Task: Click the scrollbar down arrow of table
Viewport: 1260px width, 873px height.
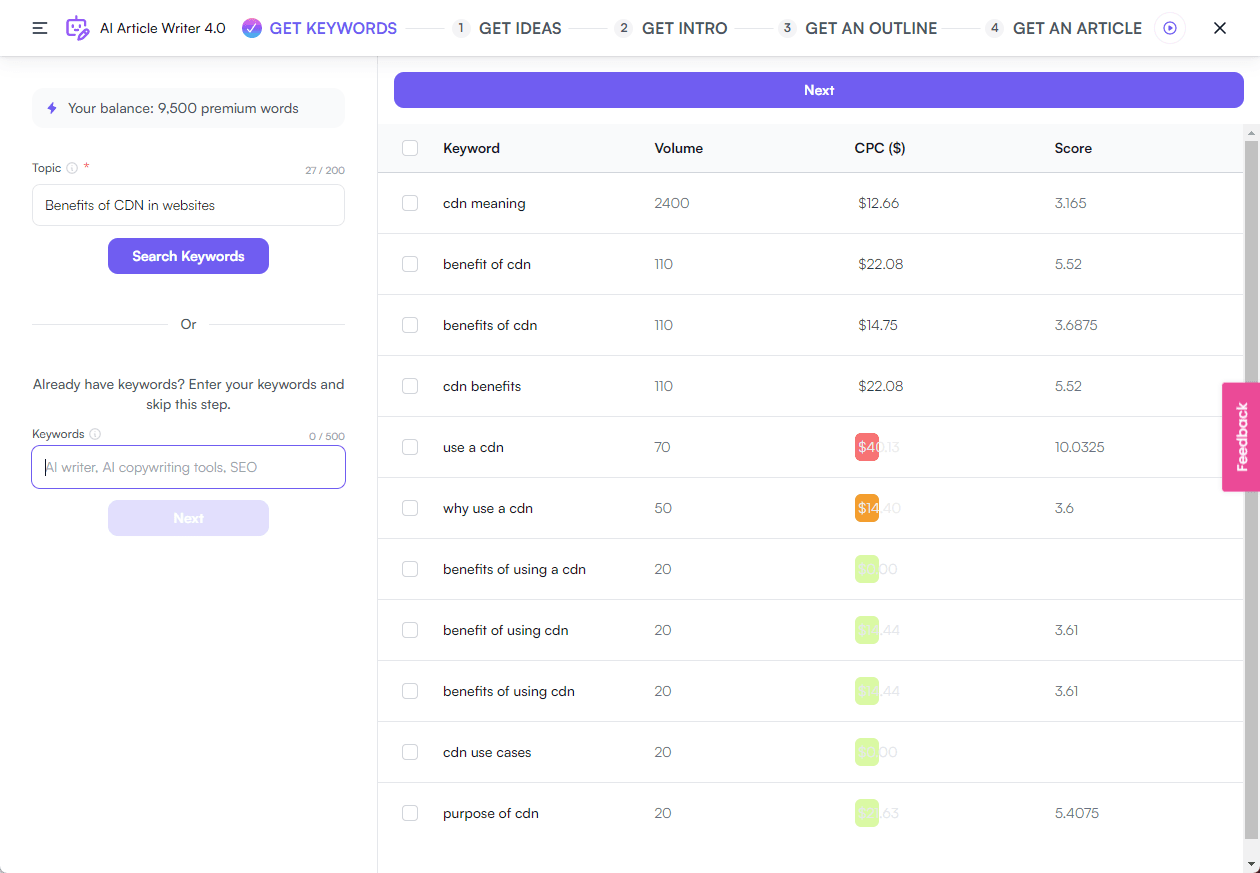Action: (1251, 864)
